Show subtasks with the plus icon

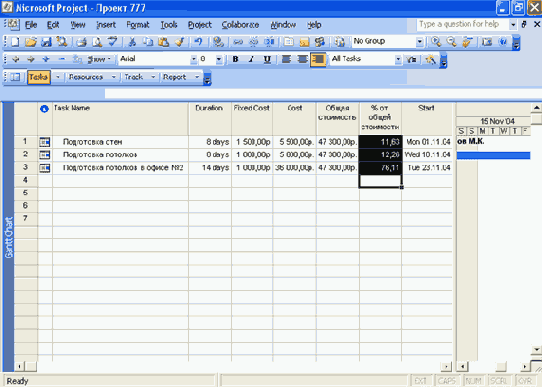(46, 59)
